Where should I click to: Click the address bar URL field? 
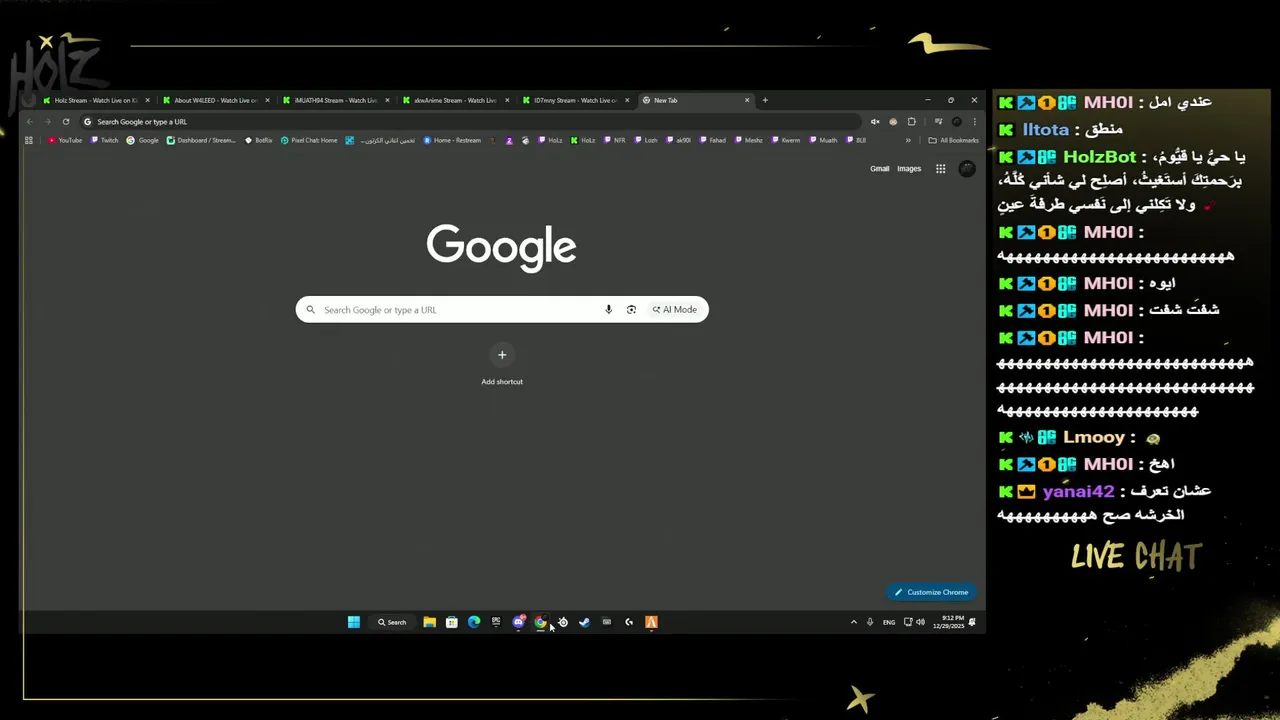coord(470,122)
